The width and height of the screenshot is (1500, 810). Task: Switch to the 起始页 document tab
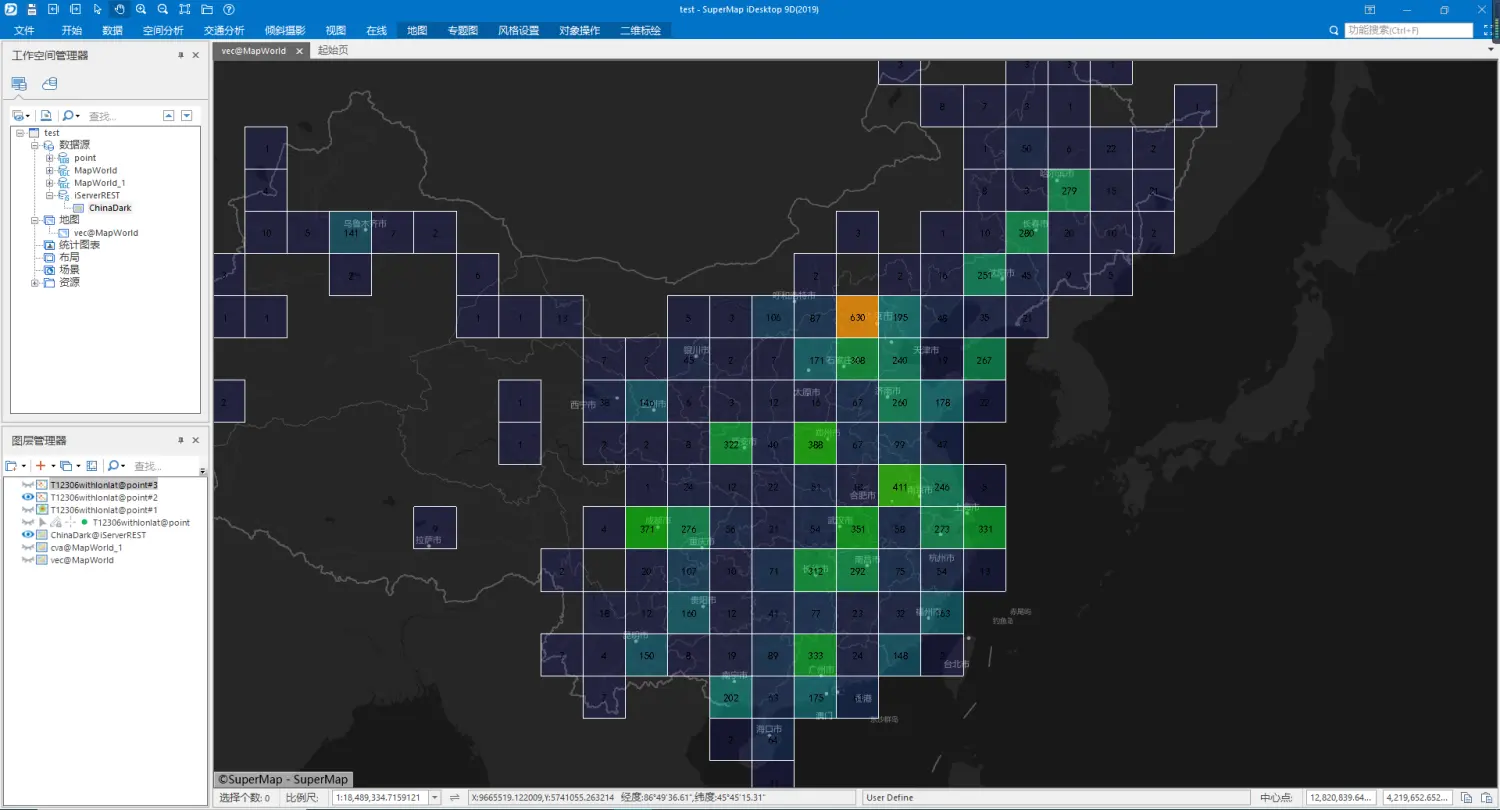(333, 50)
